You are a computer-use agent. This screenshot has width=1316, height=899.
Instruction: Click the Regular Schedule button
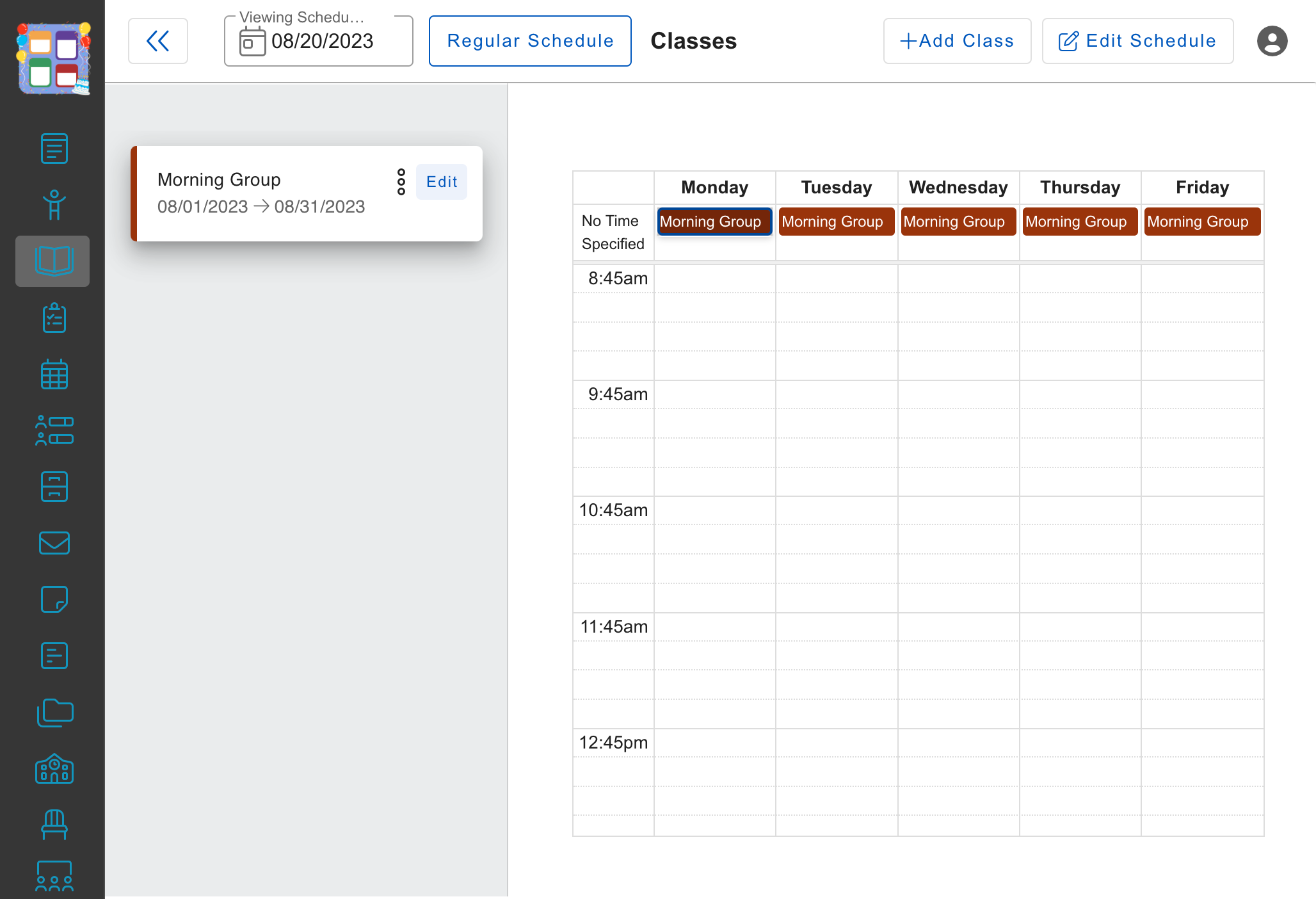coord(530,41)
